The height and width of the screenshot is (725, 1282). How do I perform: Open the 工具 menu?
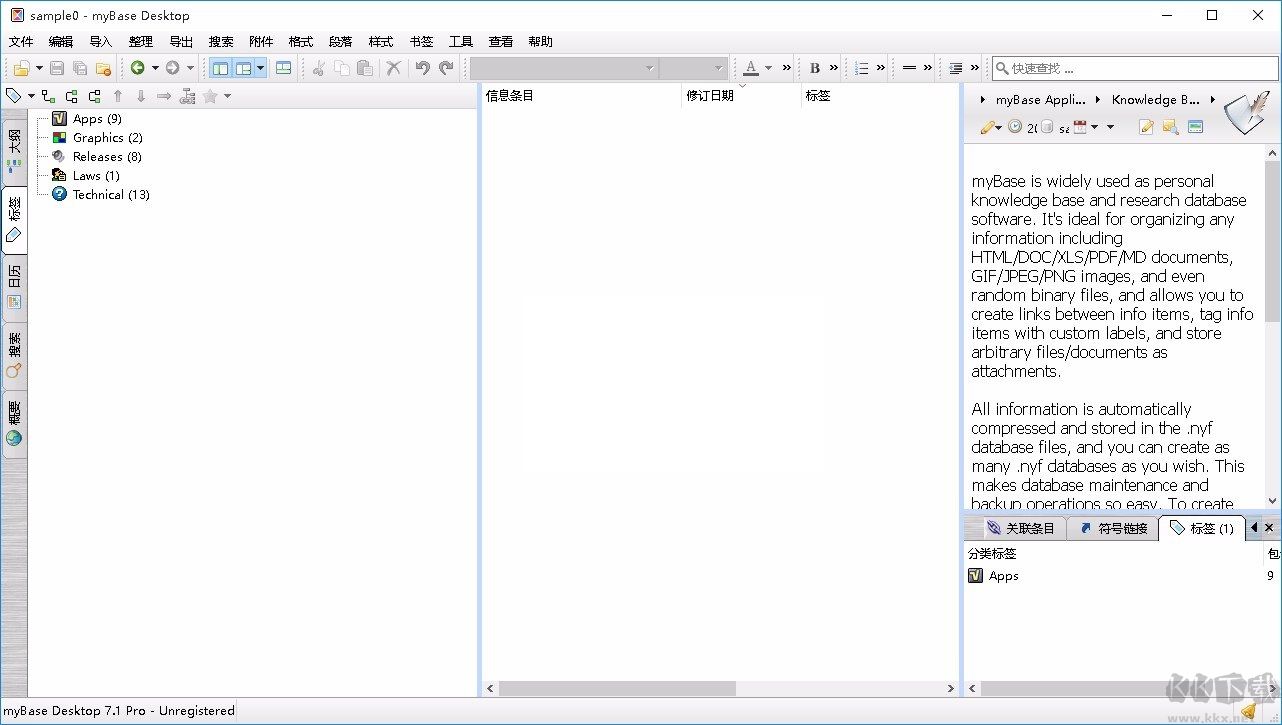pos(460,41)
